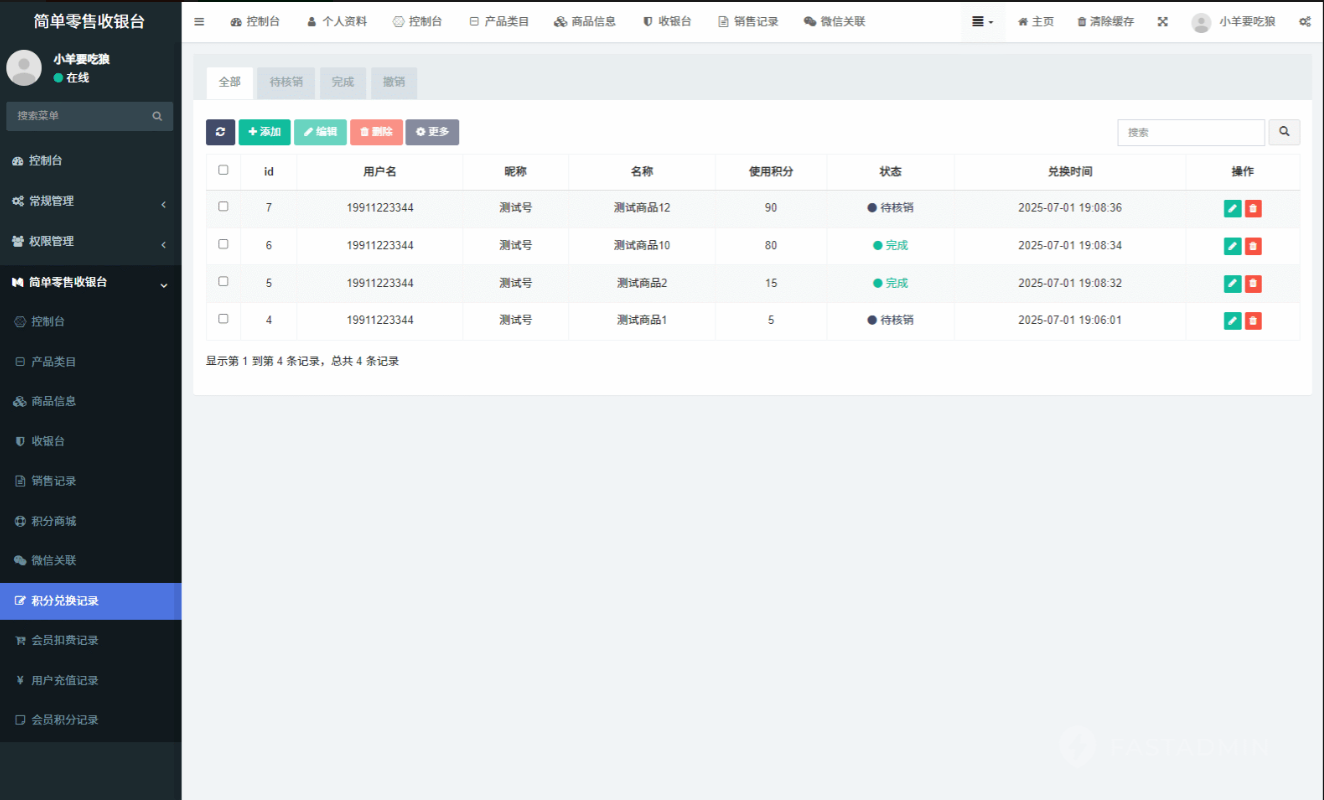This screenshot has height=800, width=1324.
Task: Open 会员扣费记录 in the sidebar
Action: click(64, 640)
